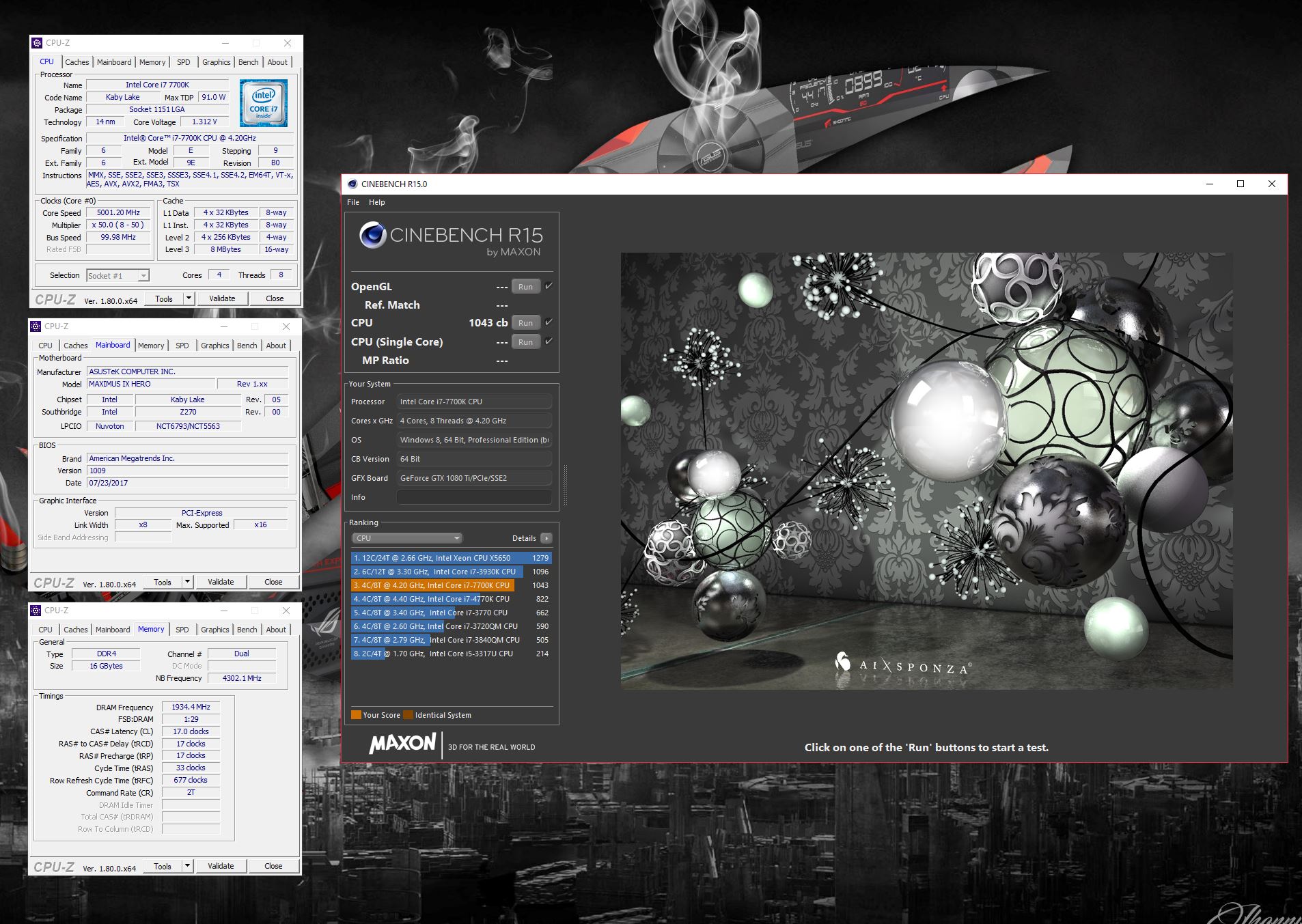
Task: Open CPU tab in Memory CPU-Z window
Action: [x=46, y=630]
